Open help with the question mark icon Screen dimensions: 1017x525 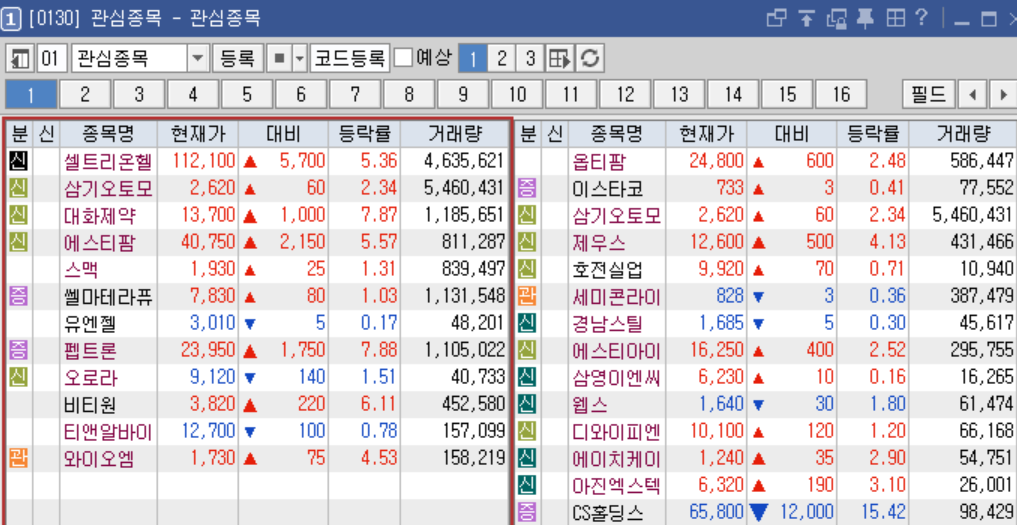[x=922, y=18]
